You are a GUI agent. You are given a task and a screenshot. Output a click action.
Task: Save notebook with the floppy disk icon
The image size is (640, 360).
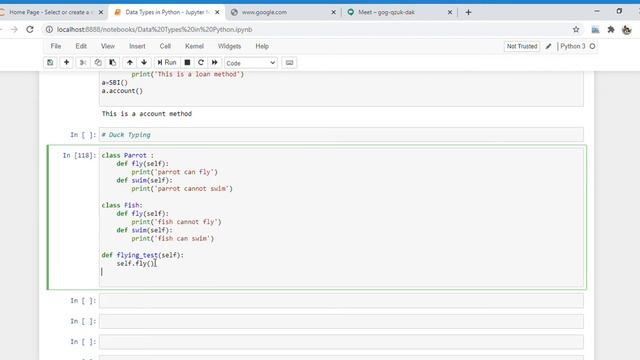click(x=50, y=63)
